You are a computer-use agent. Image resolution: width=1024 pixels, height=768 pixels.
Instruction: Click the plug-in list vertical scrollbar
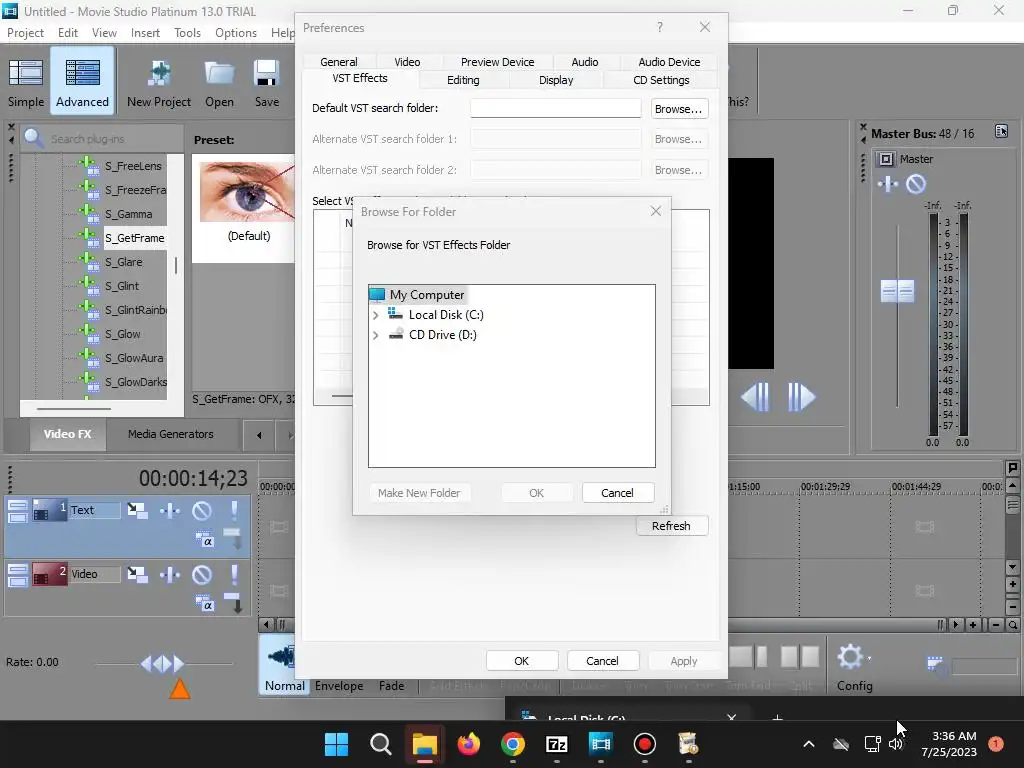click(x=176, y=265)
